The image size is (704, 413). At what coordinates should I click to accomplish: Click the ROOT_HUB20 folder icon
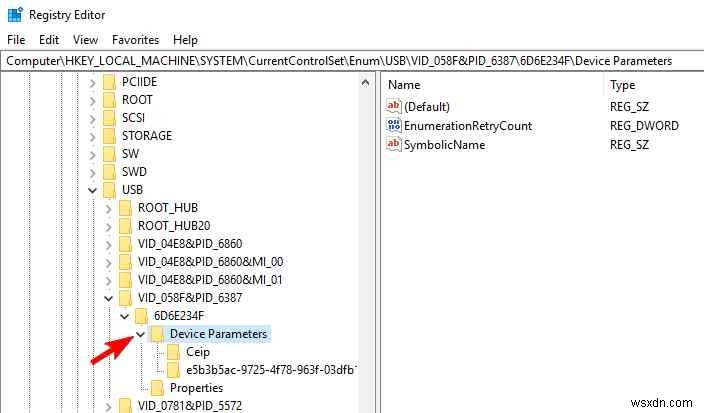click(x=125, y=226)
